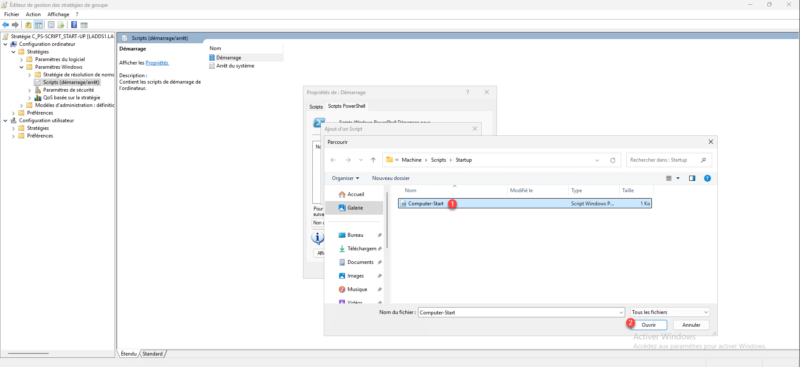Switch to the Standard tab at the bottom
This screenshot has width=800, height=367.
(x=152, y=354)
